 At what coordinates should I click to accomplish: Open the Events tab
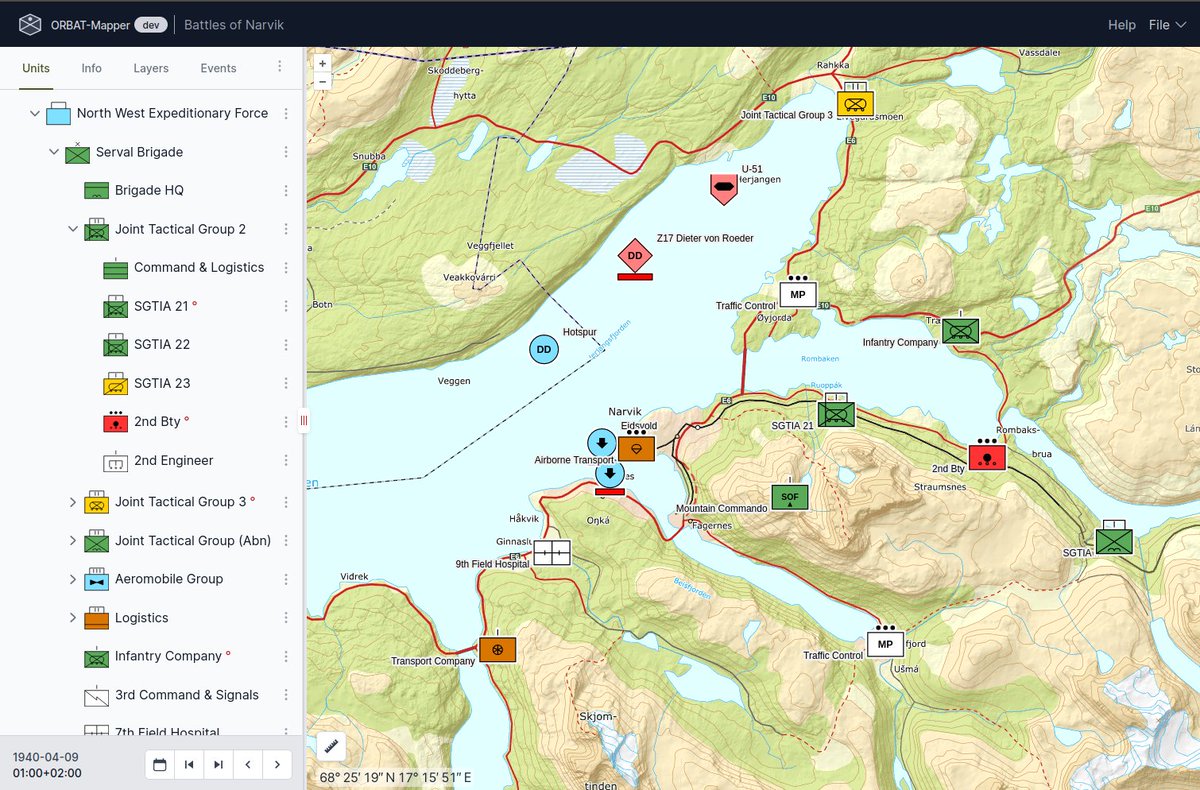(217, 68)
